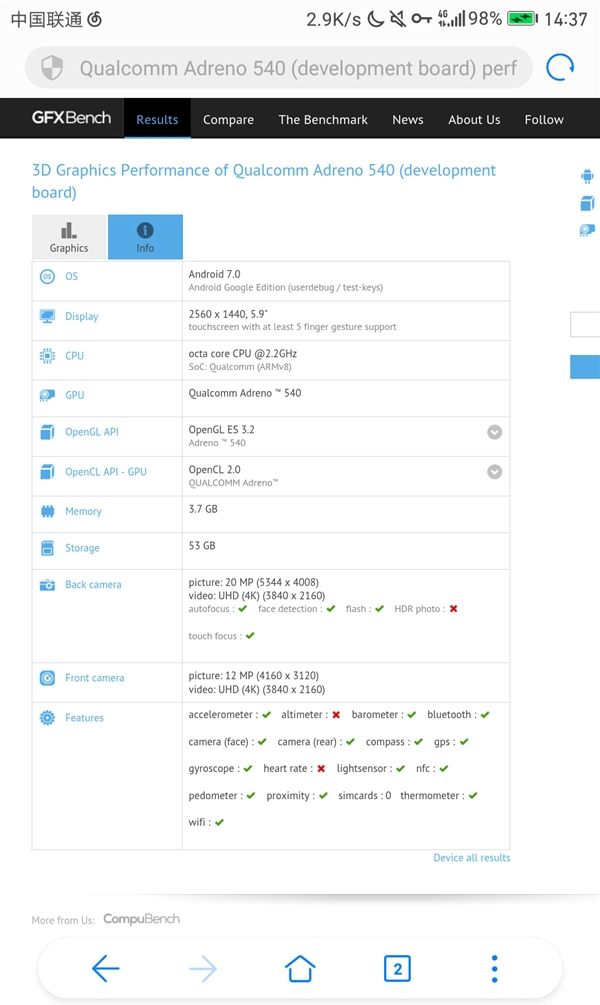Expand the OpenGL API details arrow
The width and height of the screenshot is (600, 1005).
tap(494, 432)
